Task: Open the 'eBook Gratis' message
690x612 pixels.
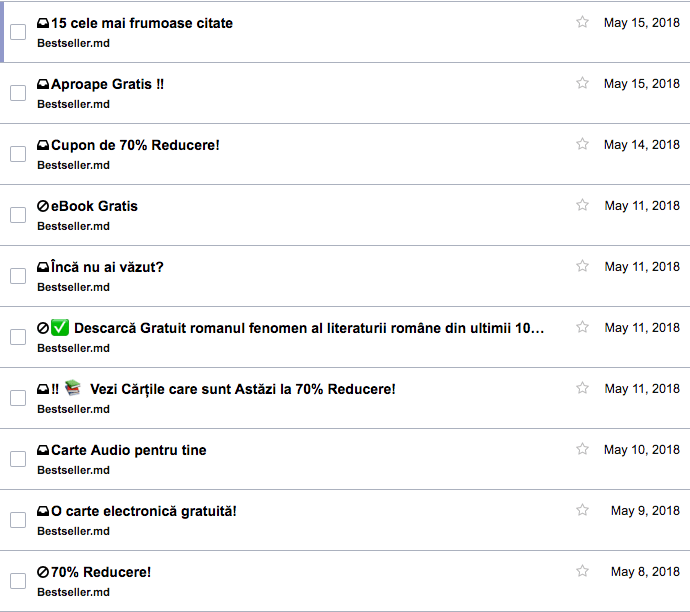Action: (94, 206)
